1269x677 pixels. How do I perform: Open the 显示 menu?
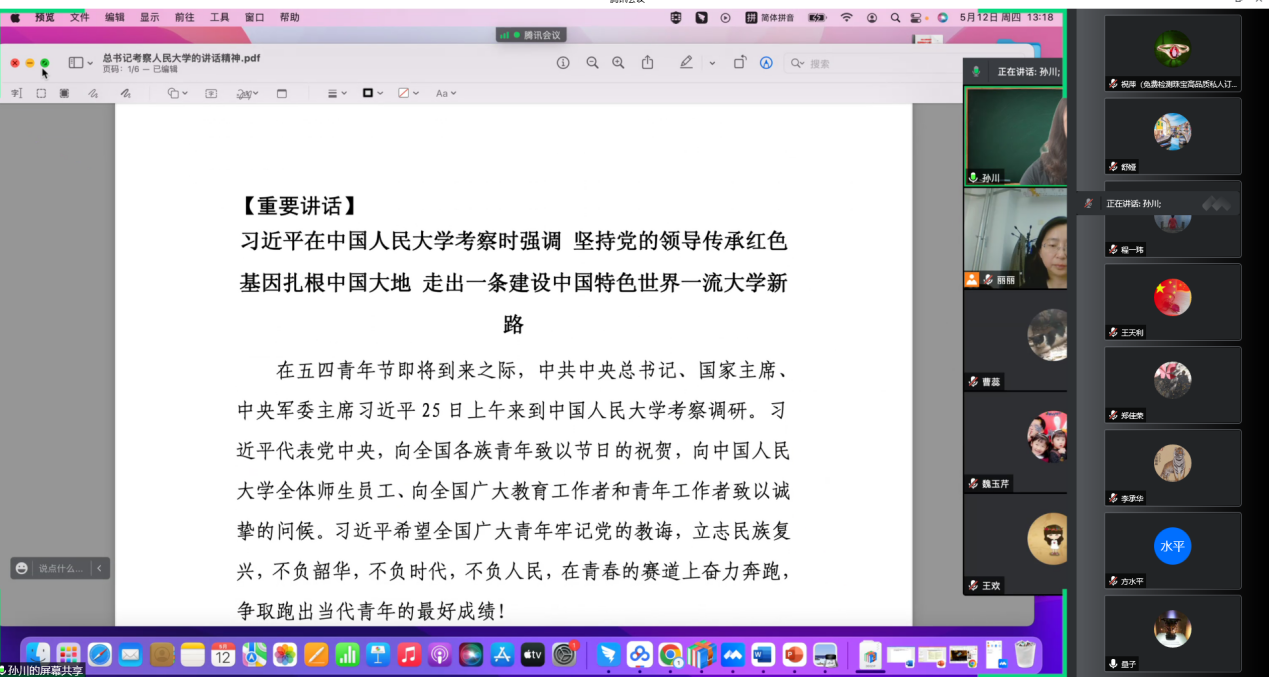click(149, 17)
